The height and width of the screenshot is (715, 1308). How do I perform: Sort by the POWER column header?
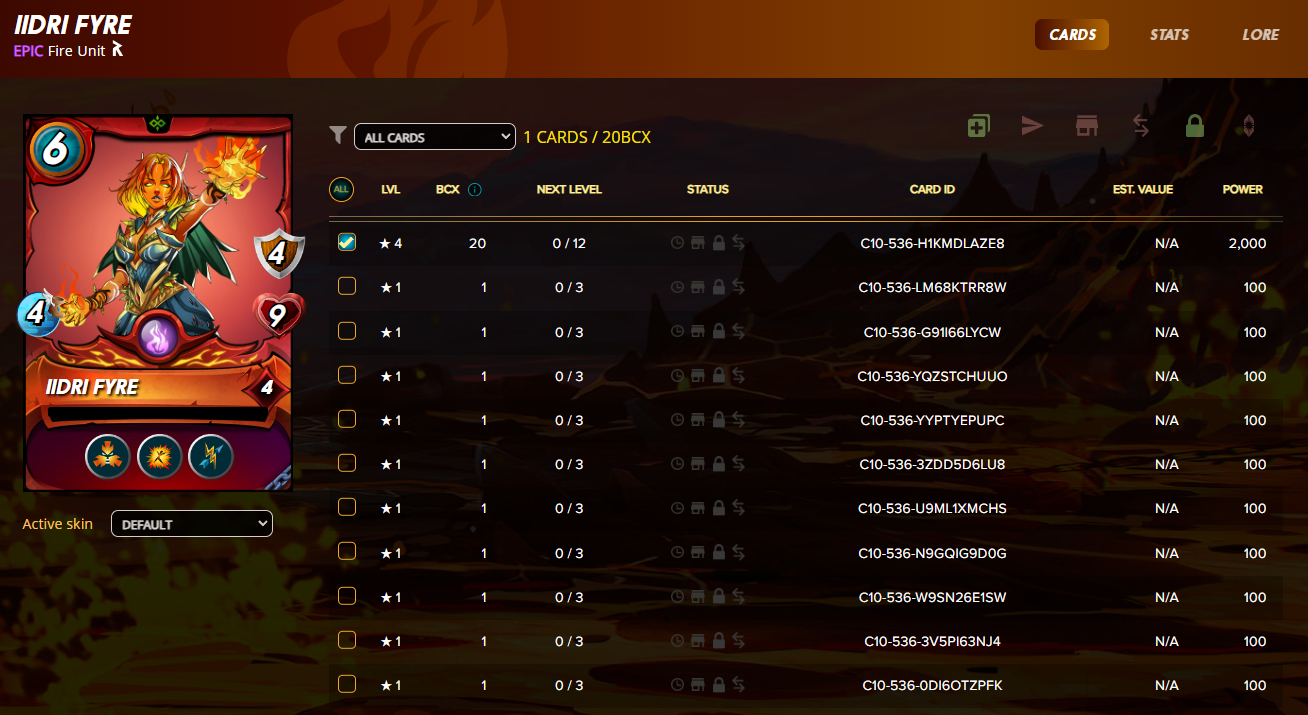coord(1243,189)
